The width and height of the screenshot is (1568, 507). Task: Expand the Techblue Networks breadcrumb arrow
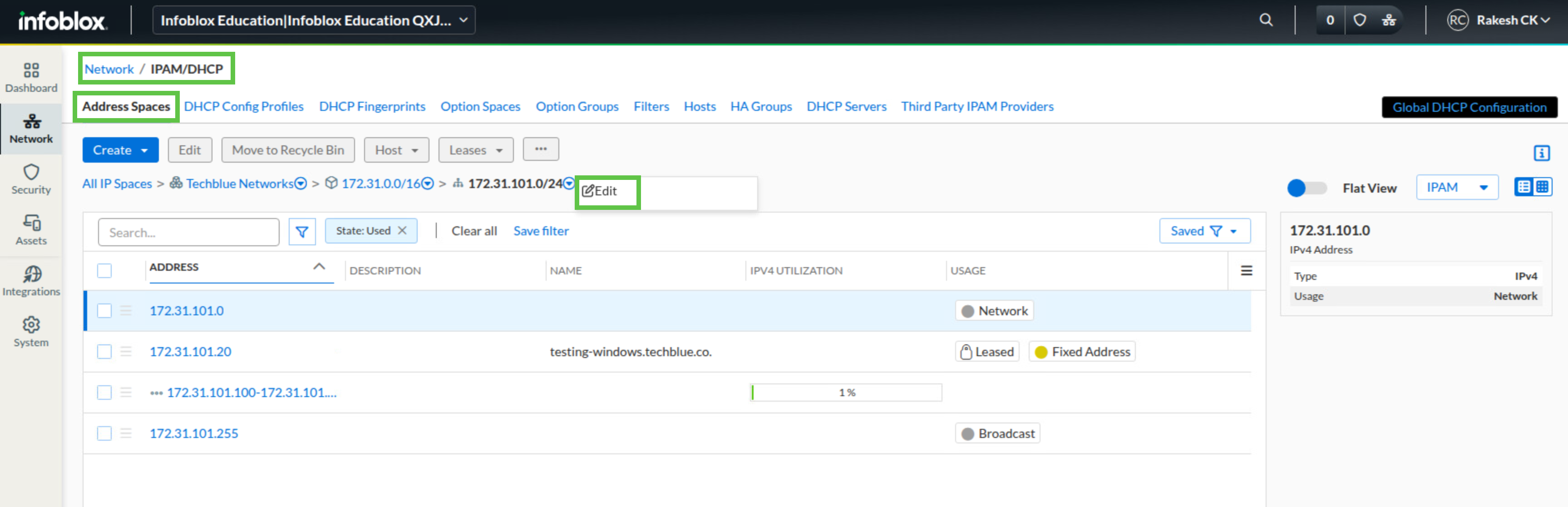coord(301,184)
